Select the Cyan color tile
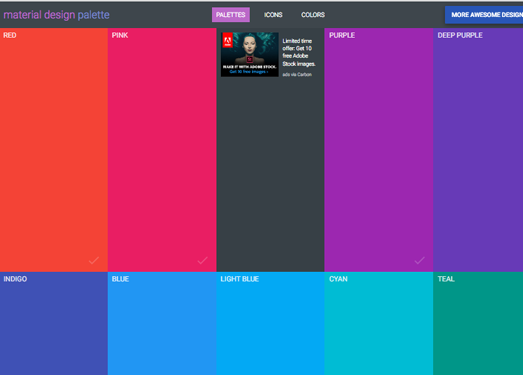523x375 pixels. (379, 323)
